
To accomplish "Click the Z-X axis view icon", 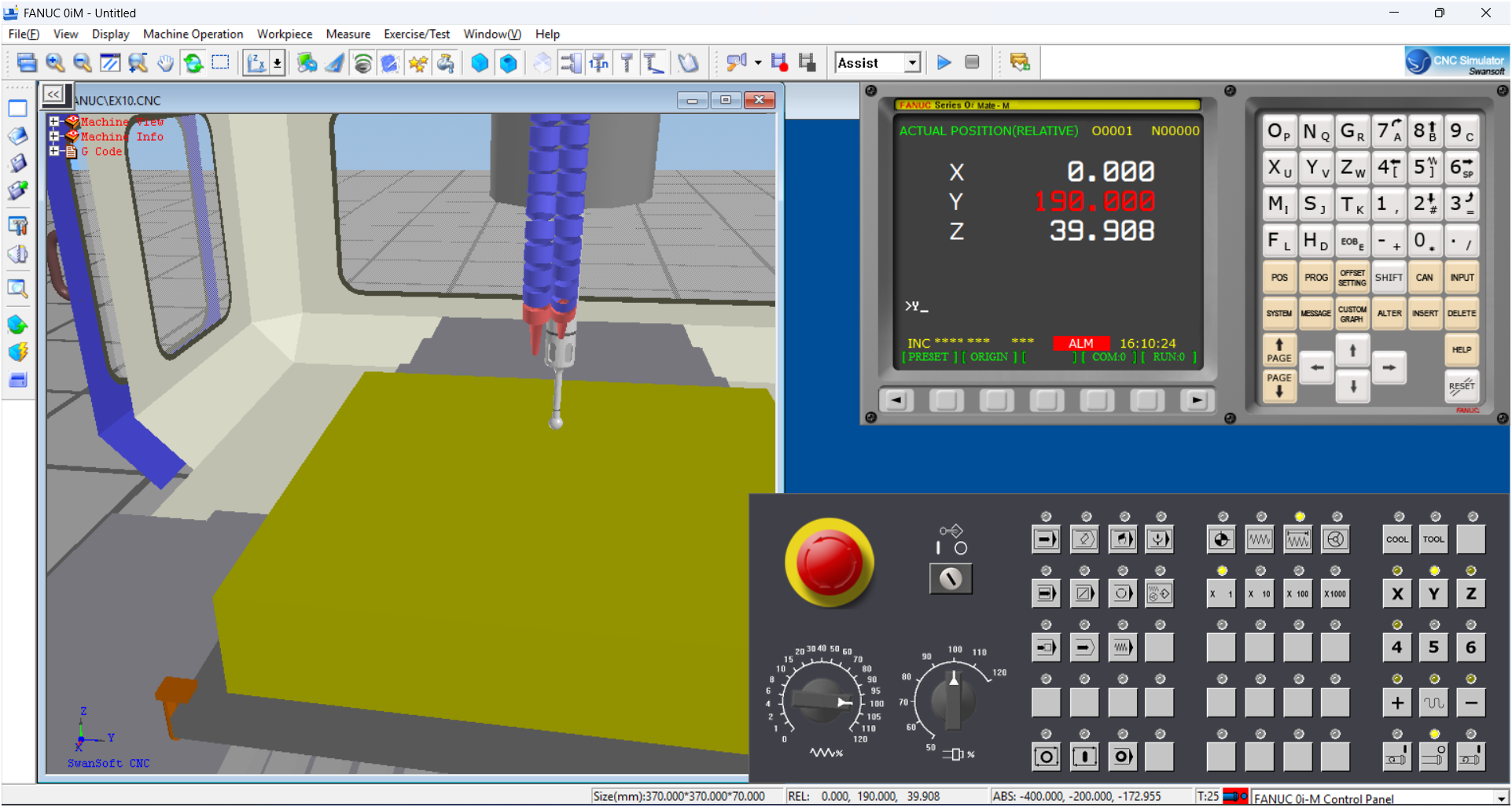I will (x=256, y=63).
